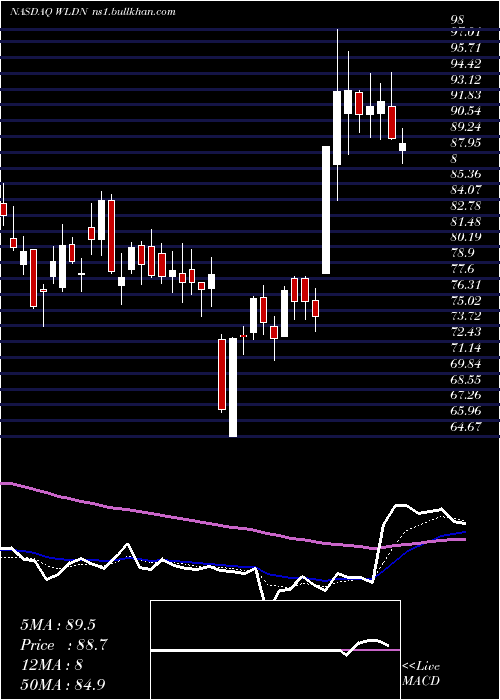Viewport: 500px width, 700px height.
Task: Click the 68.55 price axis label
Action: [x=466, y=379]
